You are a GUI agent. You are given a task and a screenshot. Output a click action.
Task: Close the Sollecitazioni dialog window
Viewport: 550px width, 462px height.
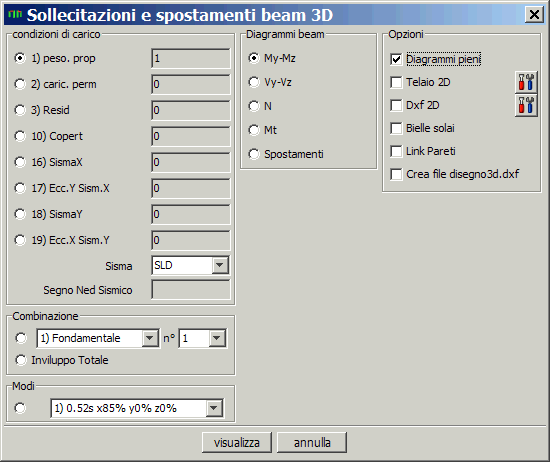click(534, 15)
